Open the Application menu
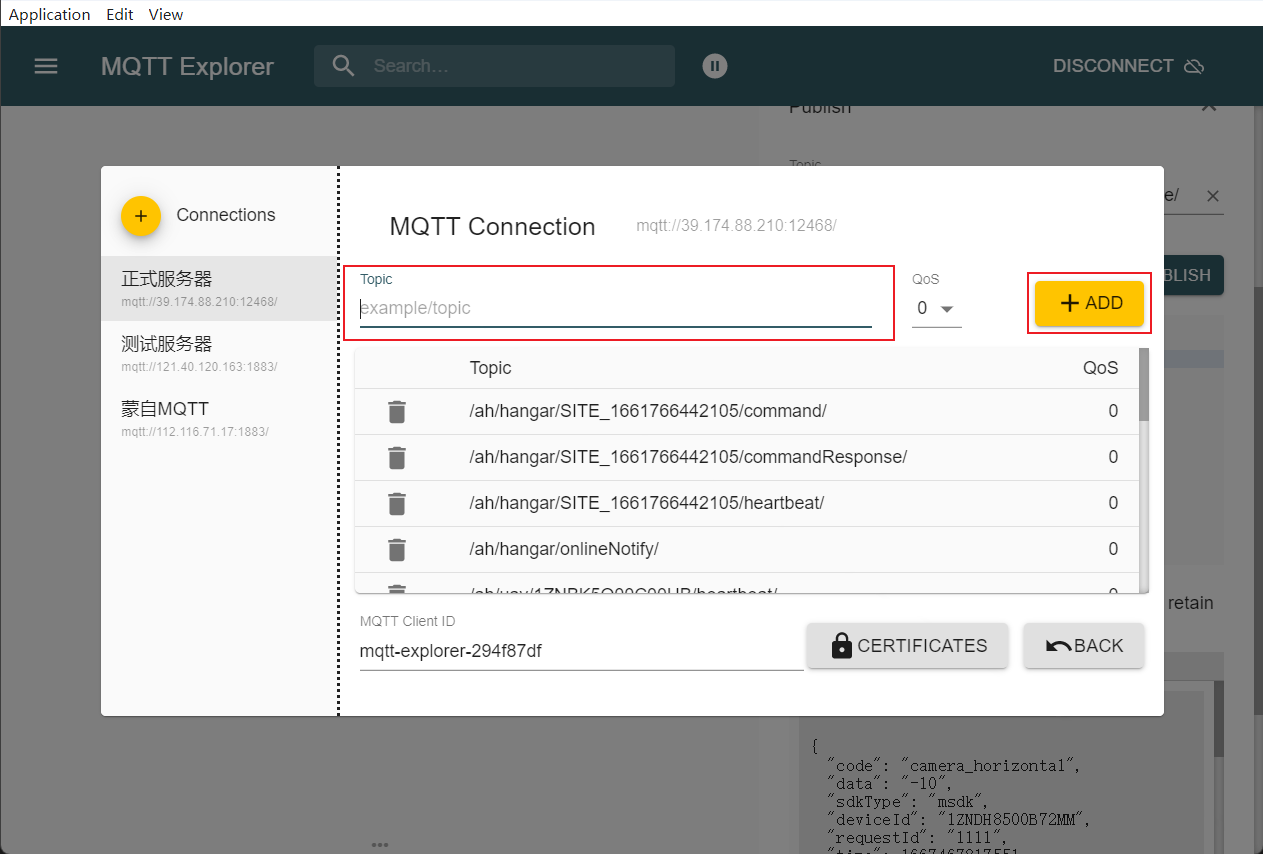 click(x=49, y=14)
